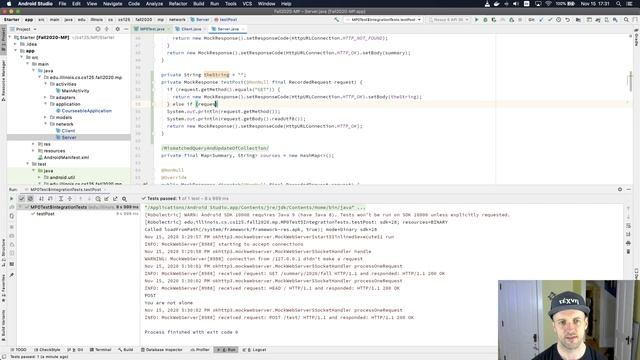Click the Debug bug icon in toolbar

coord(485,20)
